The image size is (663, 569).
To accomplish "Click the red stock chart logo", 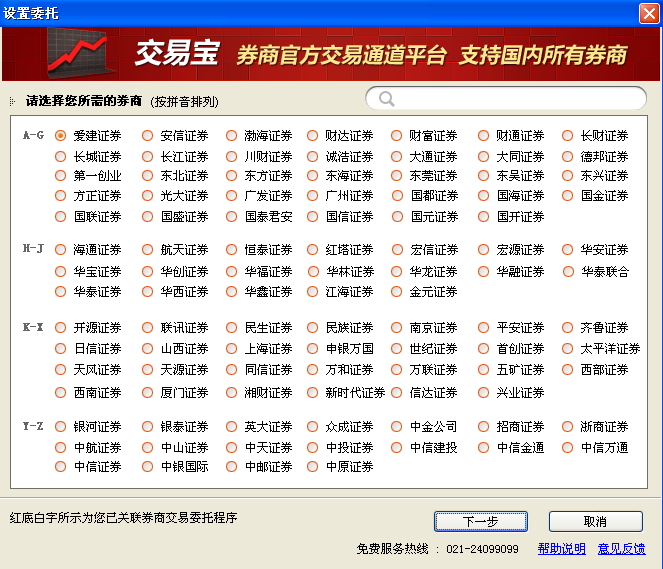I will 79,54.
